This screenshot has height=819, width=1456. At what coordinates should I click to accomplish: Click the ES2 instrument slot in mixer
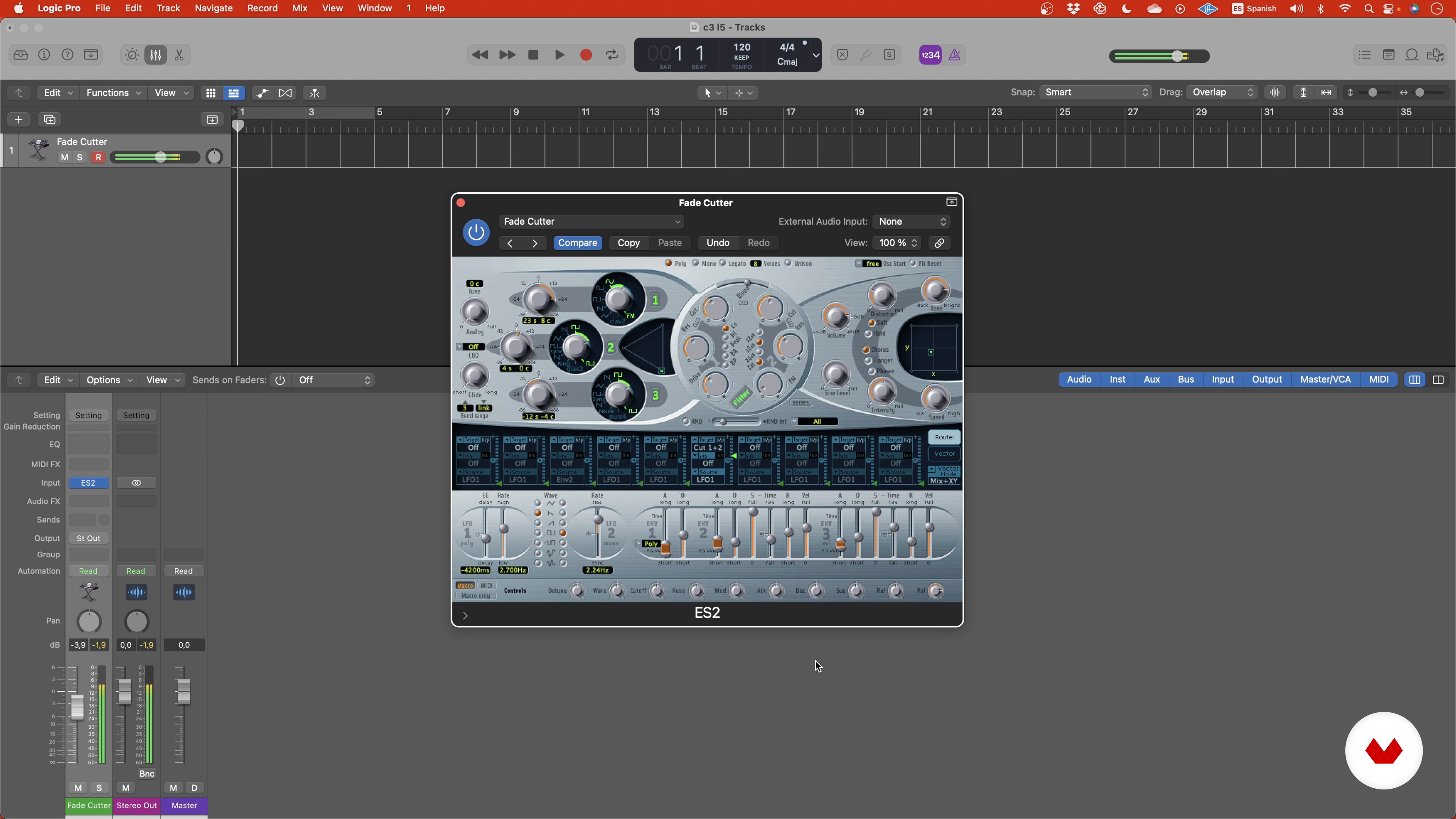coord(89,483)
